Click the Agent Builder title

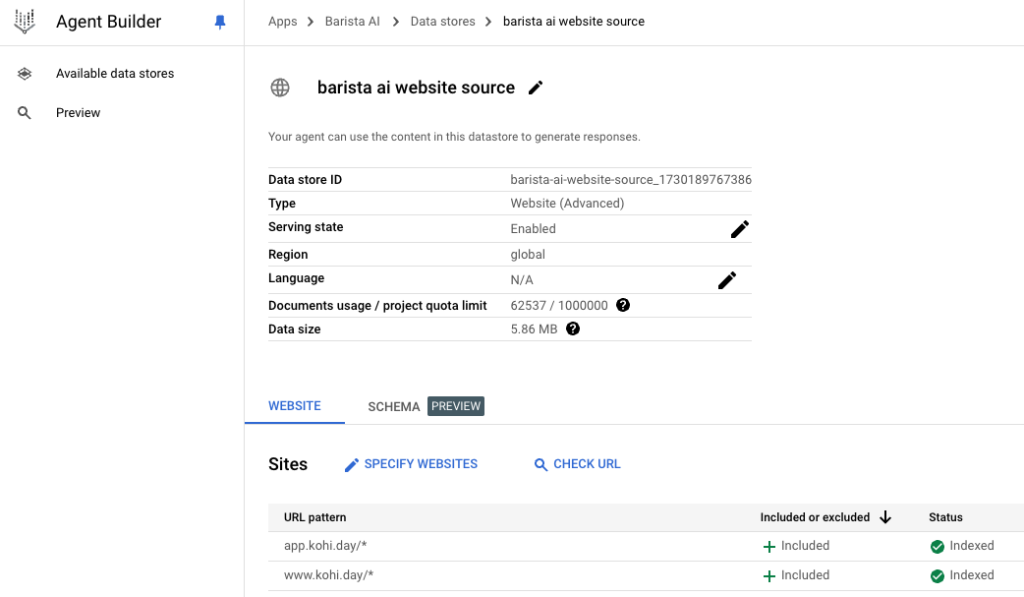(x=108, y=22)
